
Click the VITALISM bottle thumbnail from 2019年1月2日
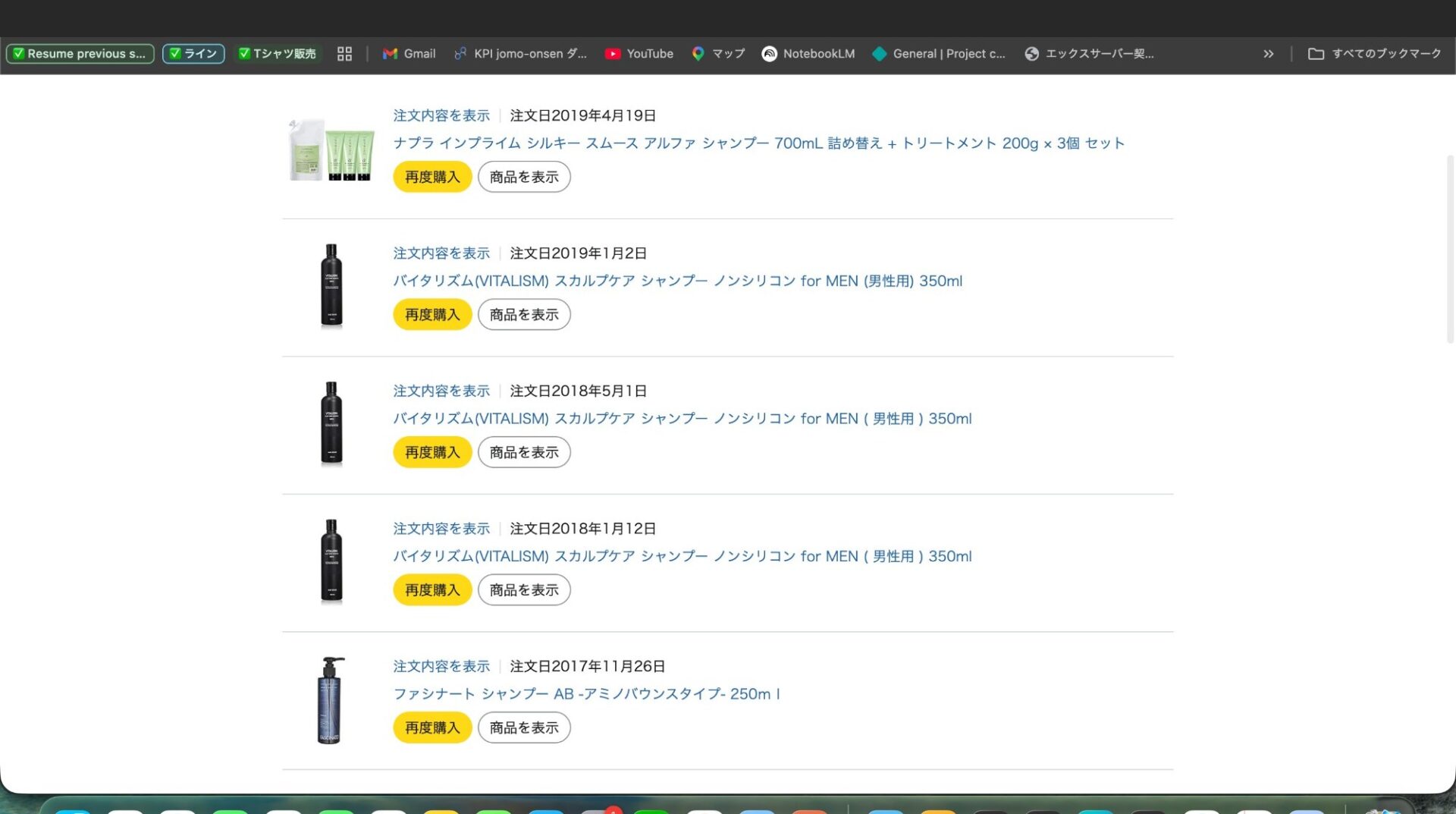click(x=331, y=286)
